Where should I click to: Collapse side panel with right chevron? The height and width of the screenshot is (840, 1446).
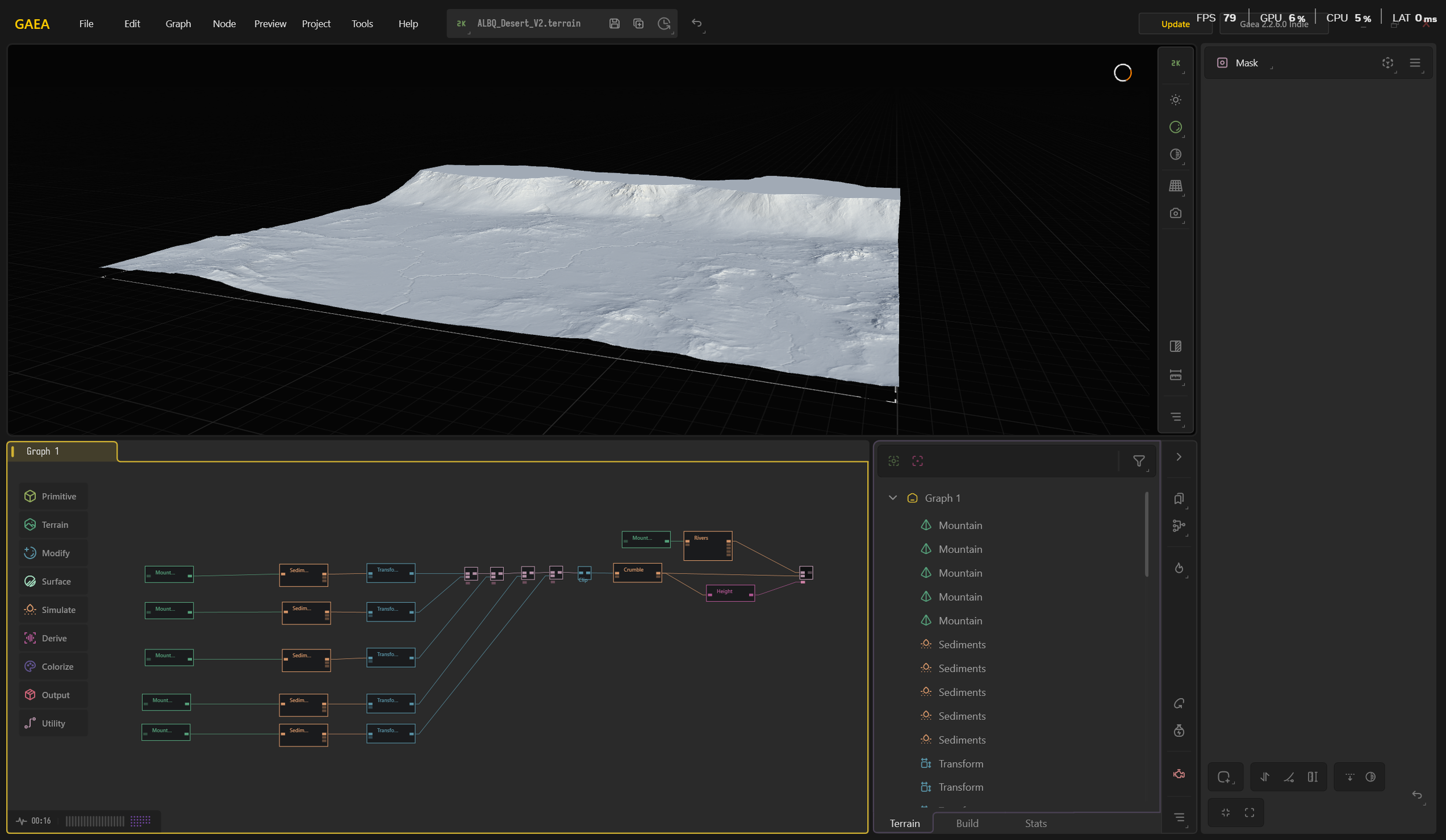1179,457
